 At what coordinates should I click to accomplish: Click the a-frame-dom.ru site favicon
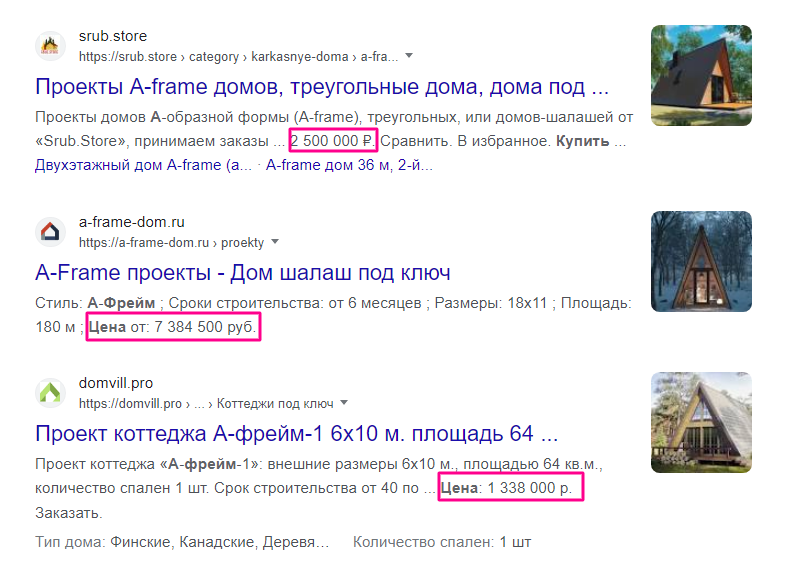click(x=50, y=232)
